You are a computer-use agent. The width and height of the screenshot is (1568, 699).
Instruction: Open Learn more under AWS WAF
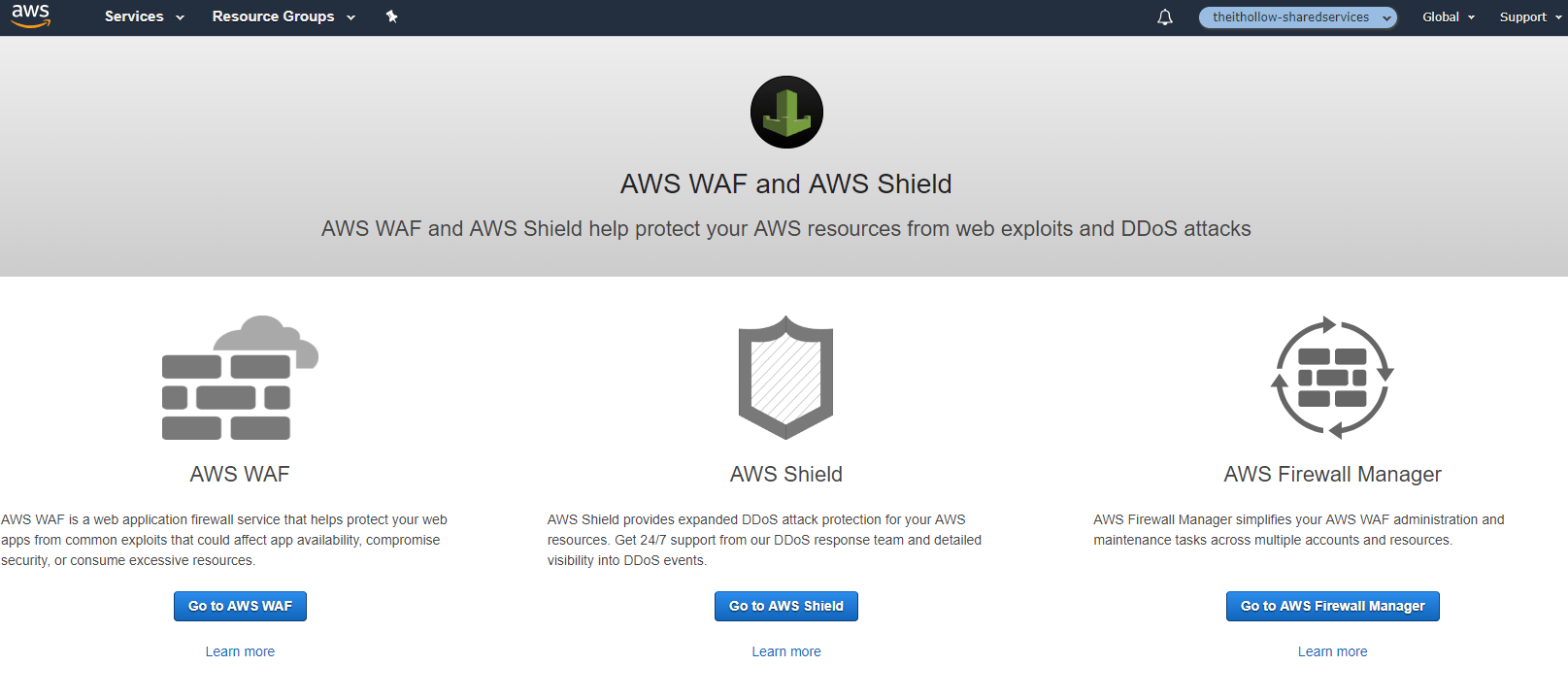239,650
